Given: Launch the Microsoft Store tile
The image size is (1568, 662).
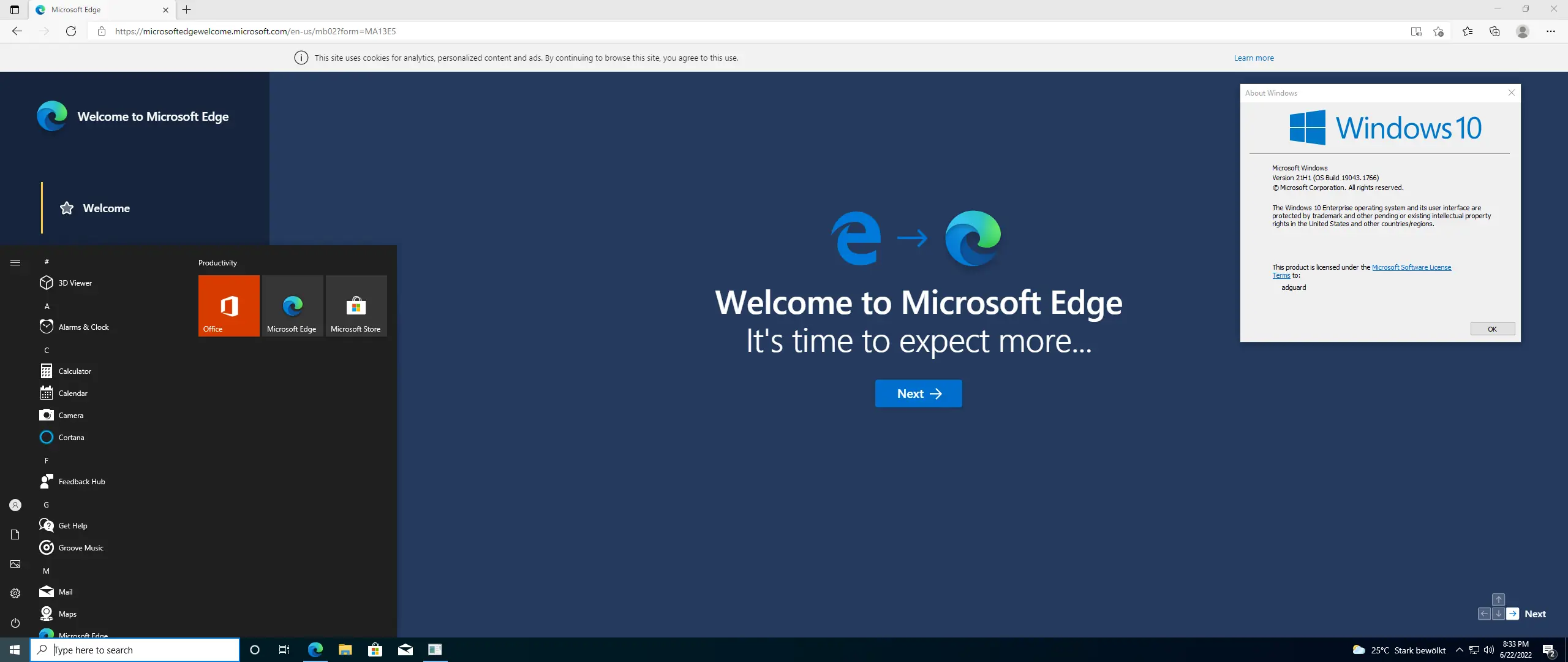Looking at the screenshot, I should point(356,305).
